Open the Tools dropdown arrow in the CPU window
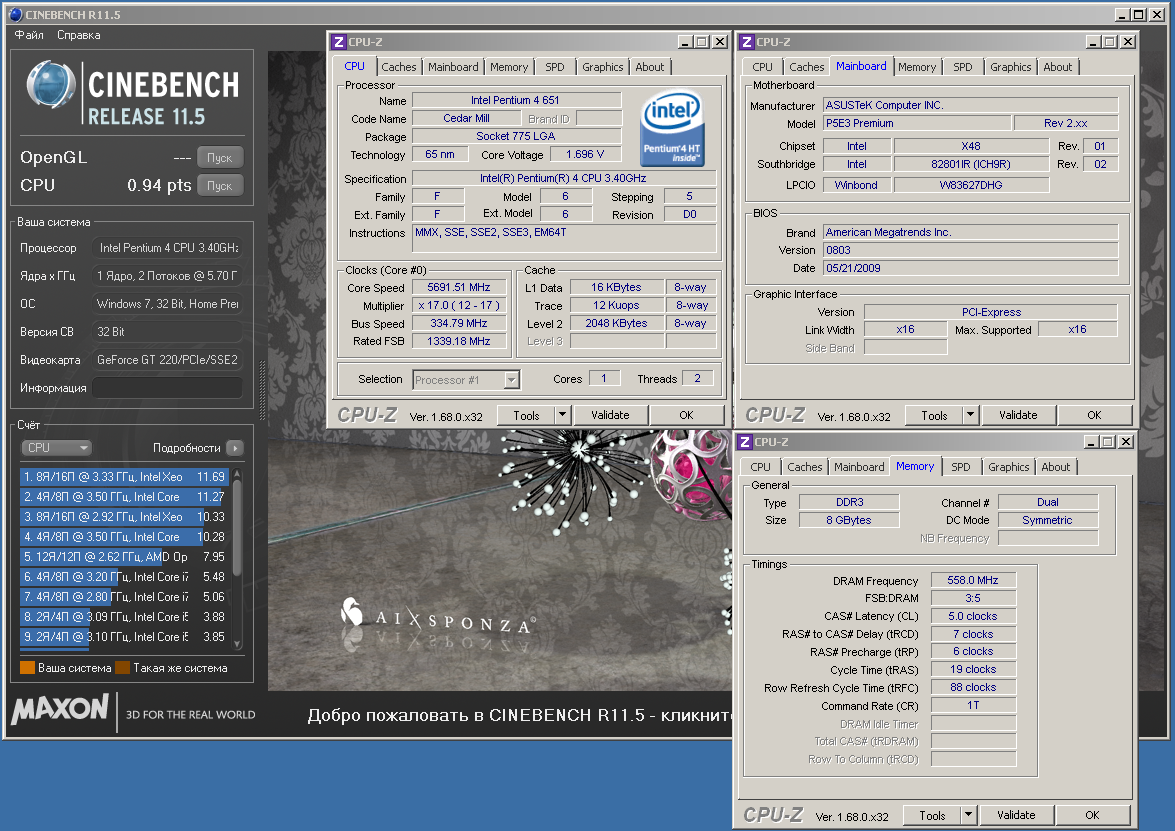 (562, 415)
